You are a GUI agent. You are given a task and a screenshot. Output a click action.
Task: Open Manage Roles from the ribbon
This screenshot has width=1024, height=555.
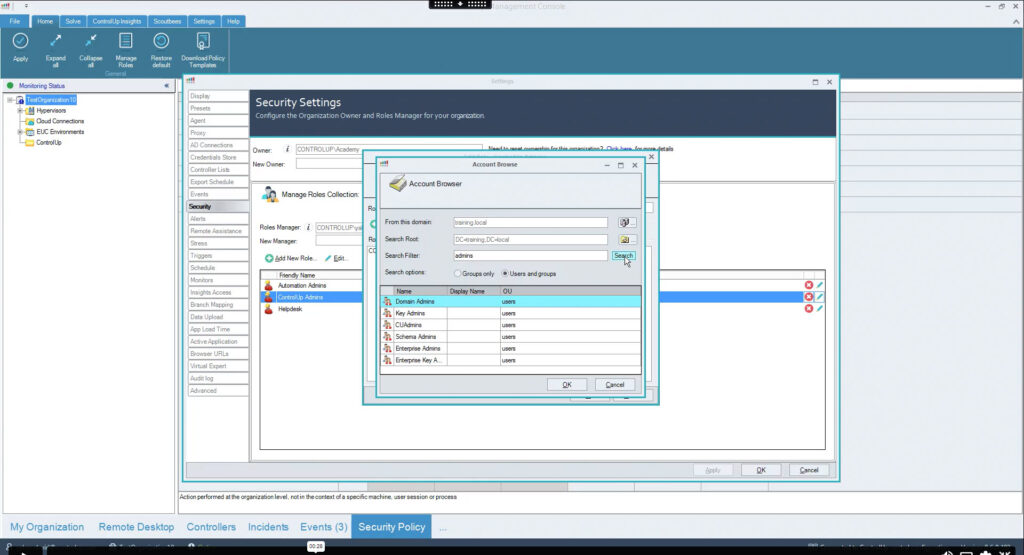125,41
